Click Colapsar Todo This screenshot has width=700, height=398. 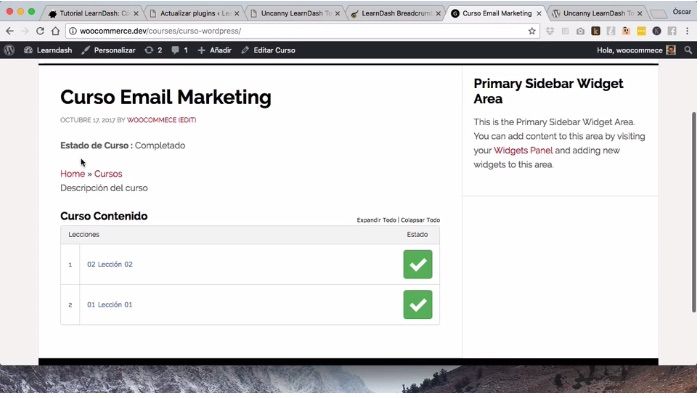(420, 220)
